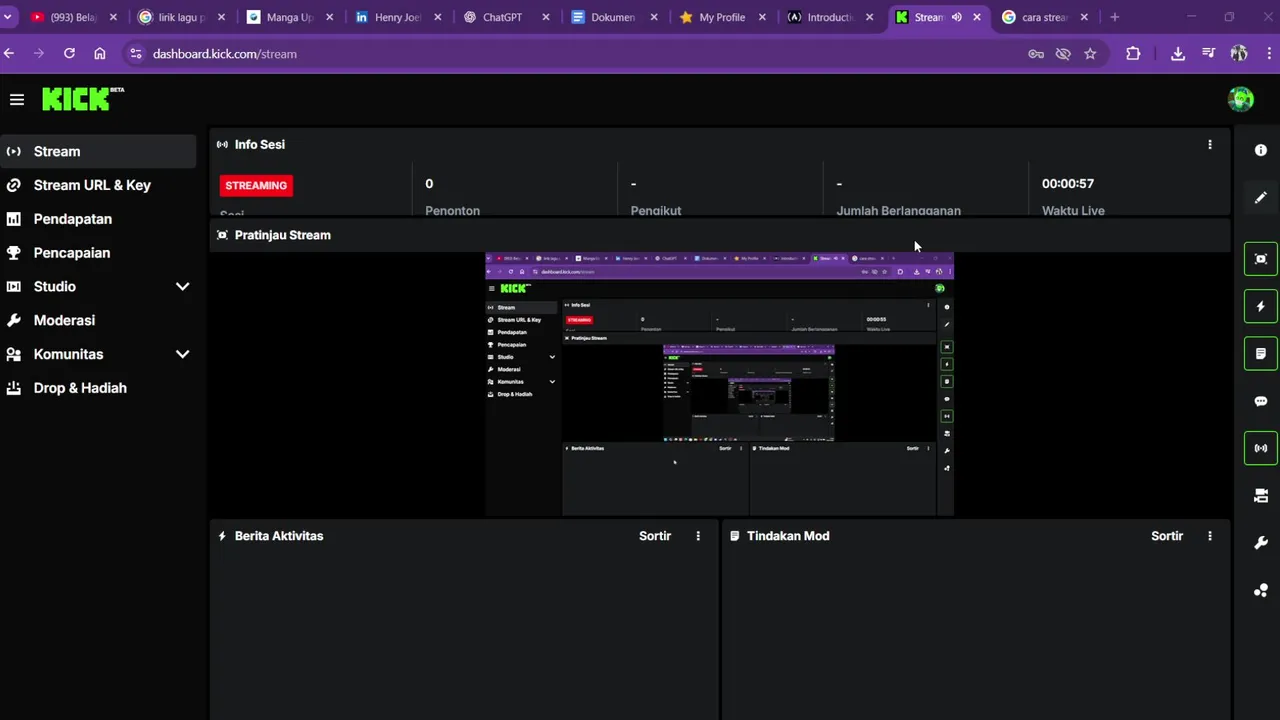Screen dimensions: 1280x720
Task: Reload the page with refresh icon
Action: click(69, 54)
